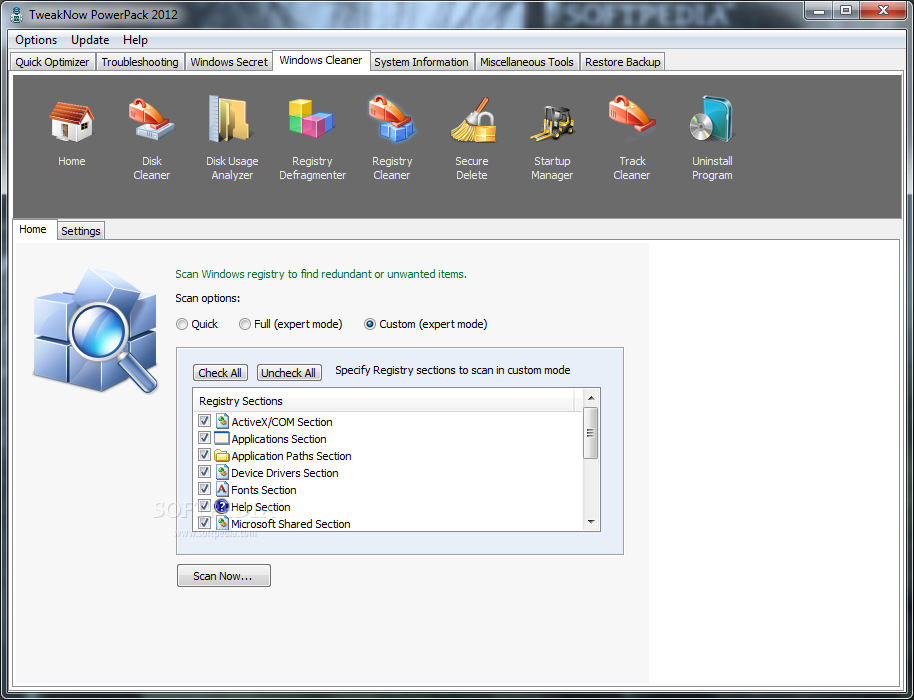Click the TweakNow app icon in title bar
Image resolution: width=914 pixels, height=700 pixels.
17,14
